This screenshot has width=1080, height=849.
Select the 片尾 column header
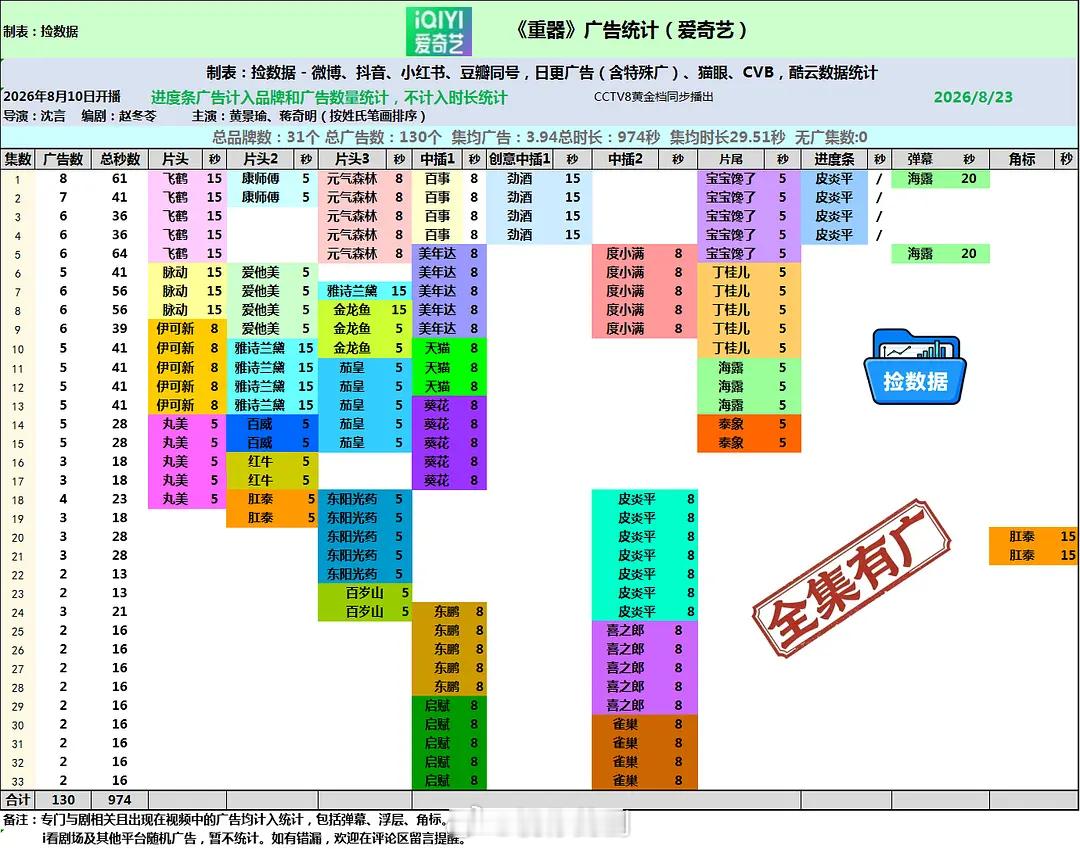click(x=731, y=159)
